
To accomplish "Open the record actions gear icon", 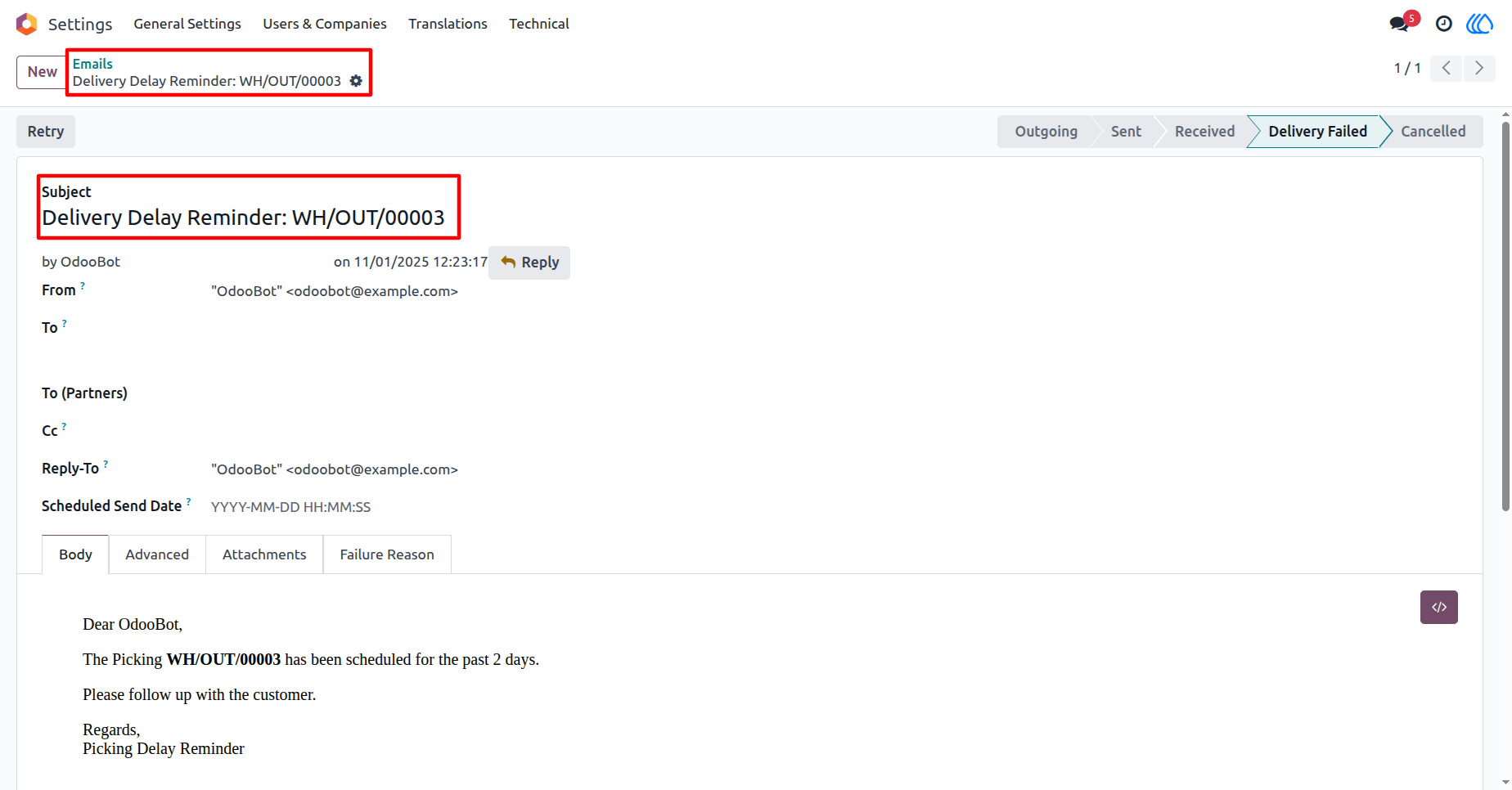I will [356, 81].
